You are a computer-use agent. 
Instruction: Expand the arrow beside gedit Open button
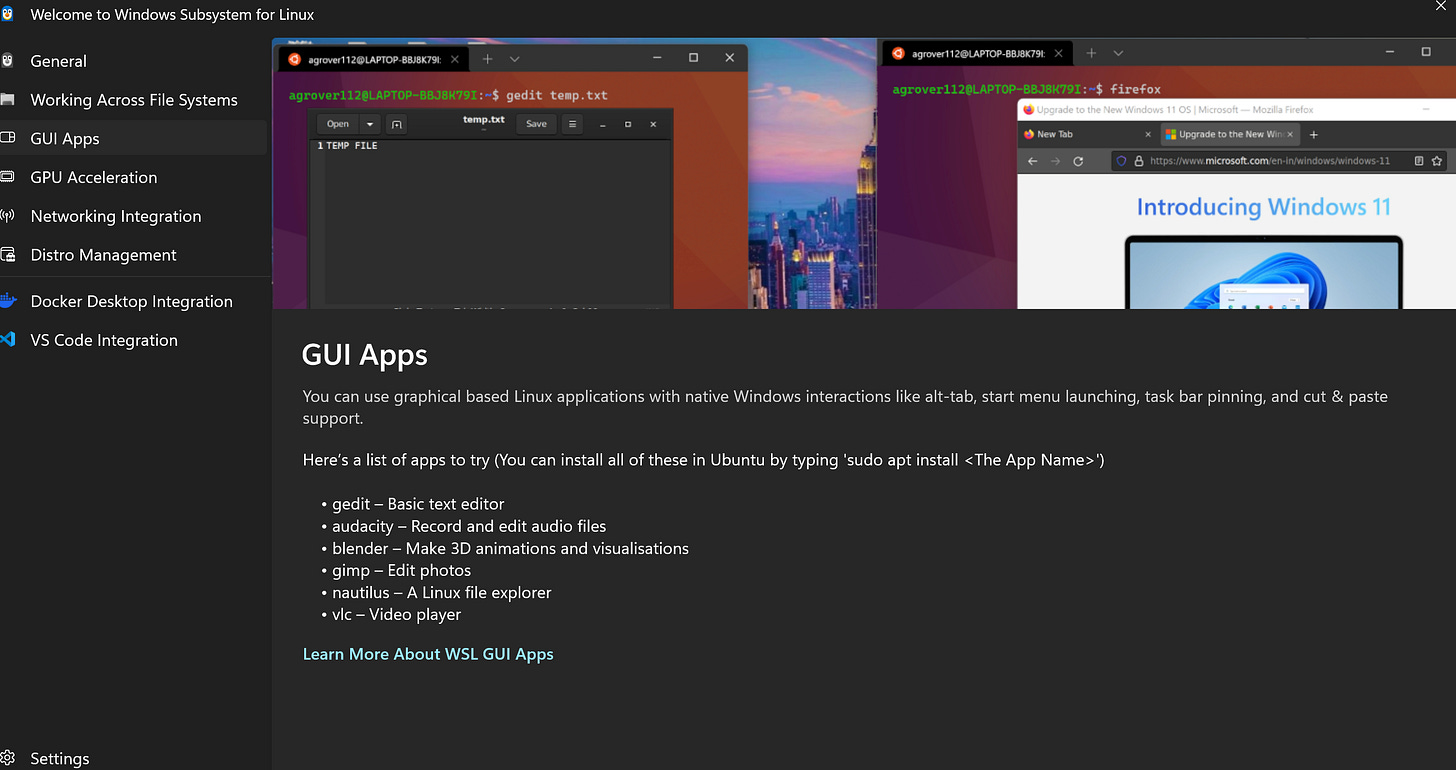(x=370, y=124)
